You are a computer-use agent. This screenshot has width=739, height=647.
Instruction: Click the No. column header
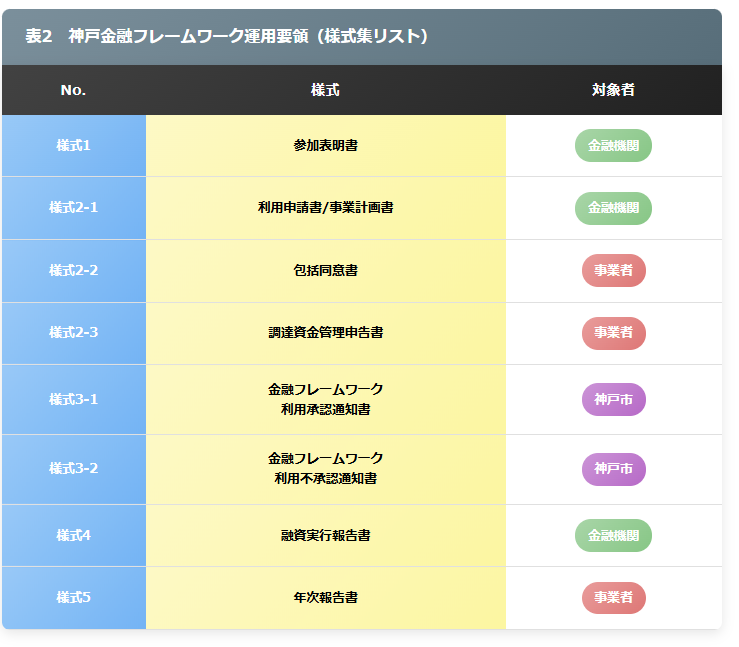point(73,90)
